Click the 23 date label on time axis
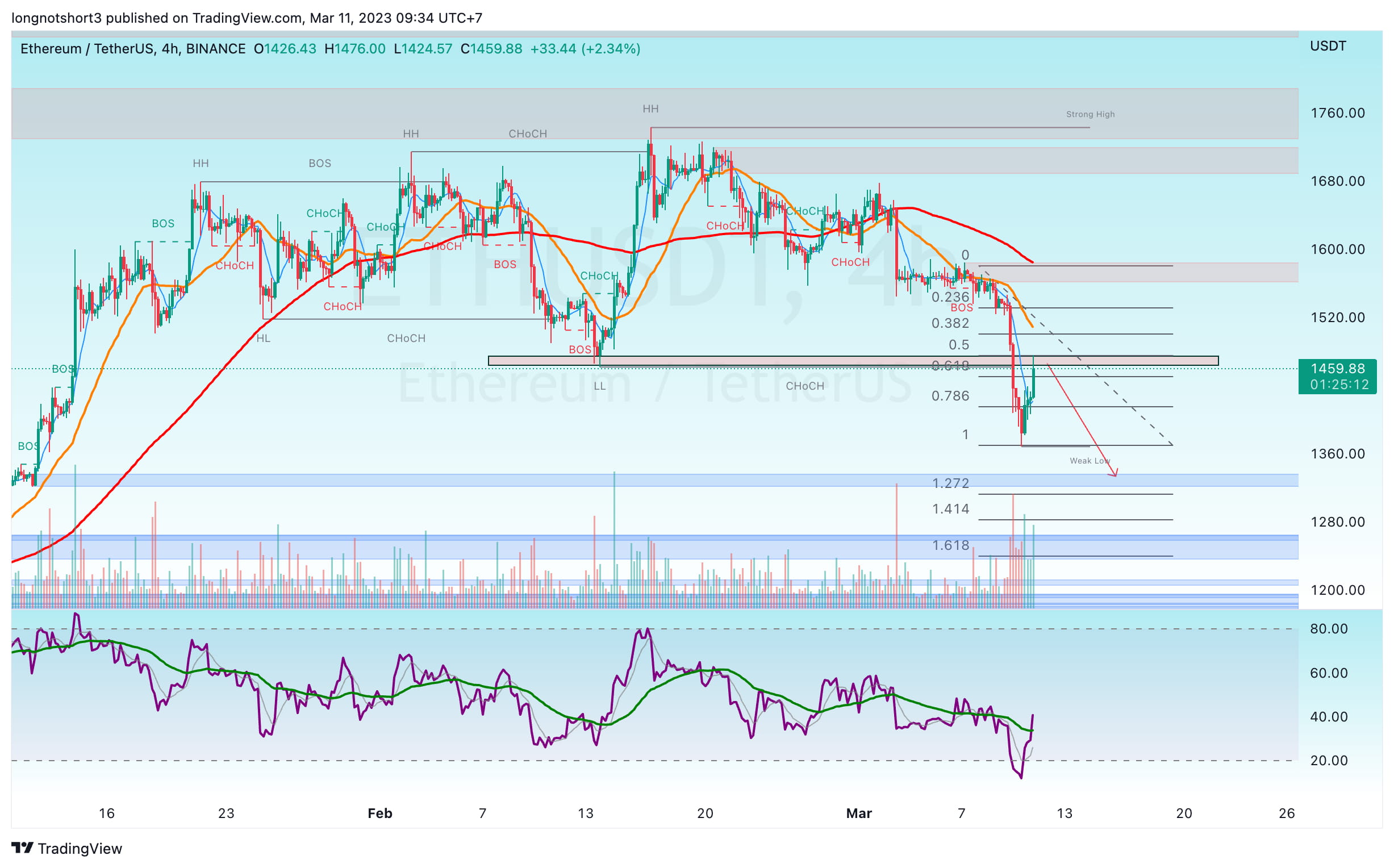This screenshot has width=1394, height=868. coord(226,813)
